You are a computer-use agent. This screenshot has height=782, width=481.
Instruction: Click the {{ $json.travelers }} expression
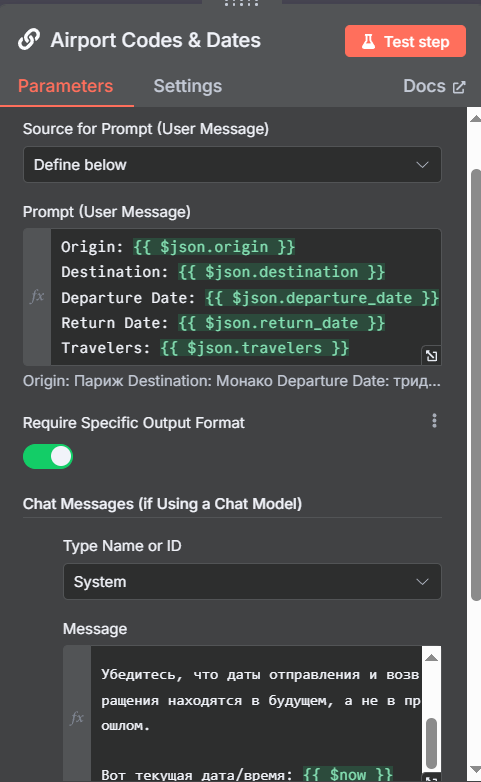pyautogui.click(x=254, y=348)
